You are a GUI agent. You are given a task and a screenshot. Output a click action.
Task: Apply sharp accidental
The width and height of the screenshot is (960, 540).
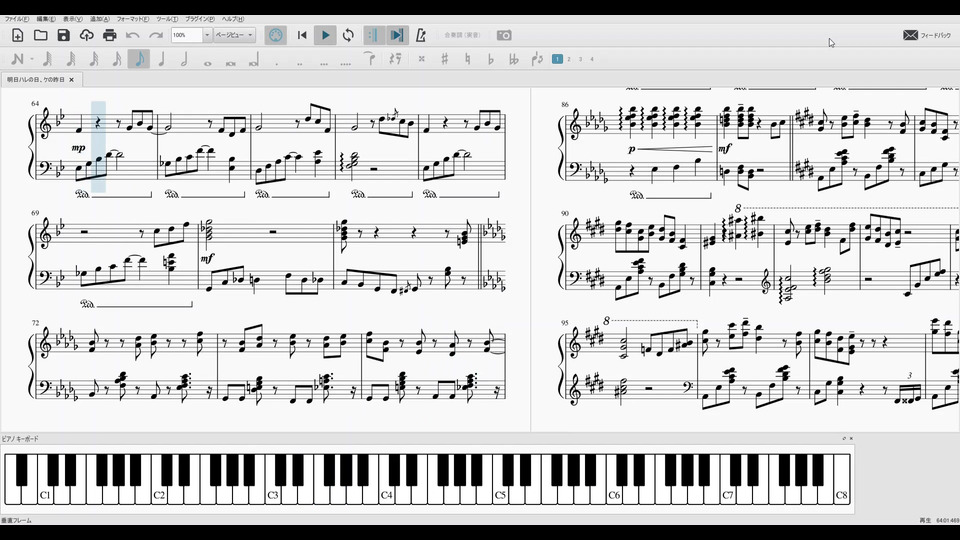point(444,59)
